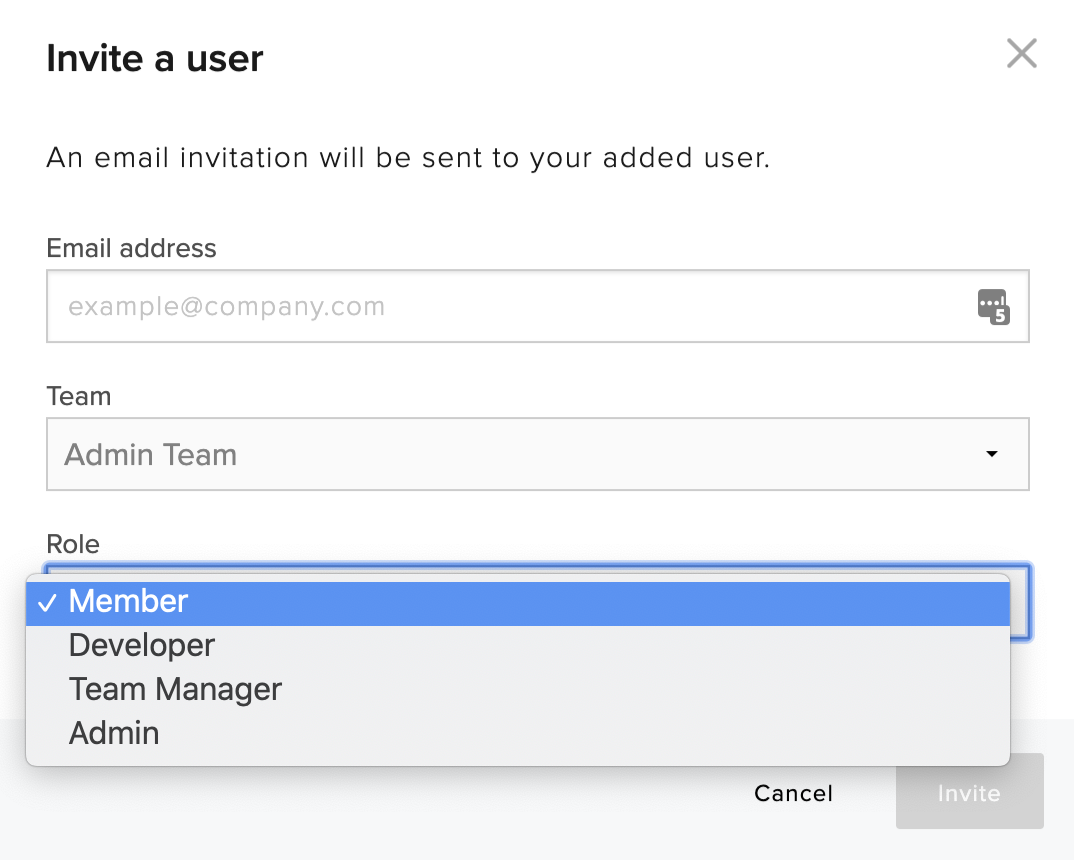This screenshot has width=1074, height=860.
Task: Open the password manager icon in email field
Action: [x=993, y=306]
